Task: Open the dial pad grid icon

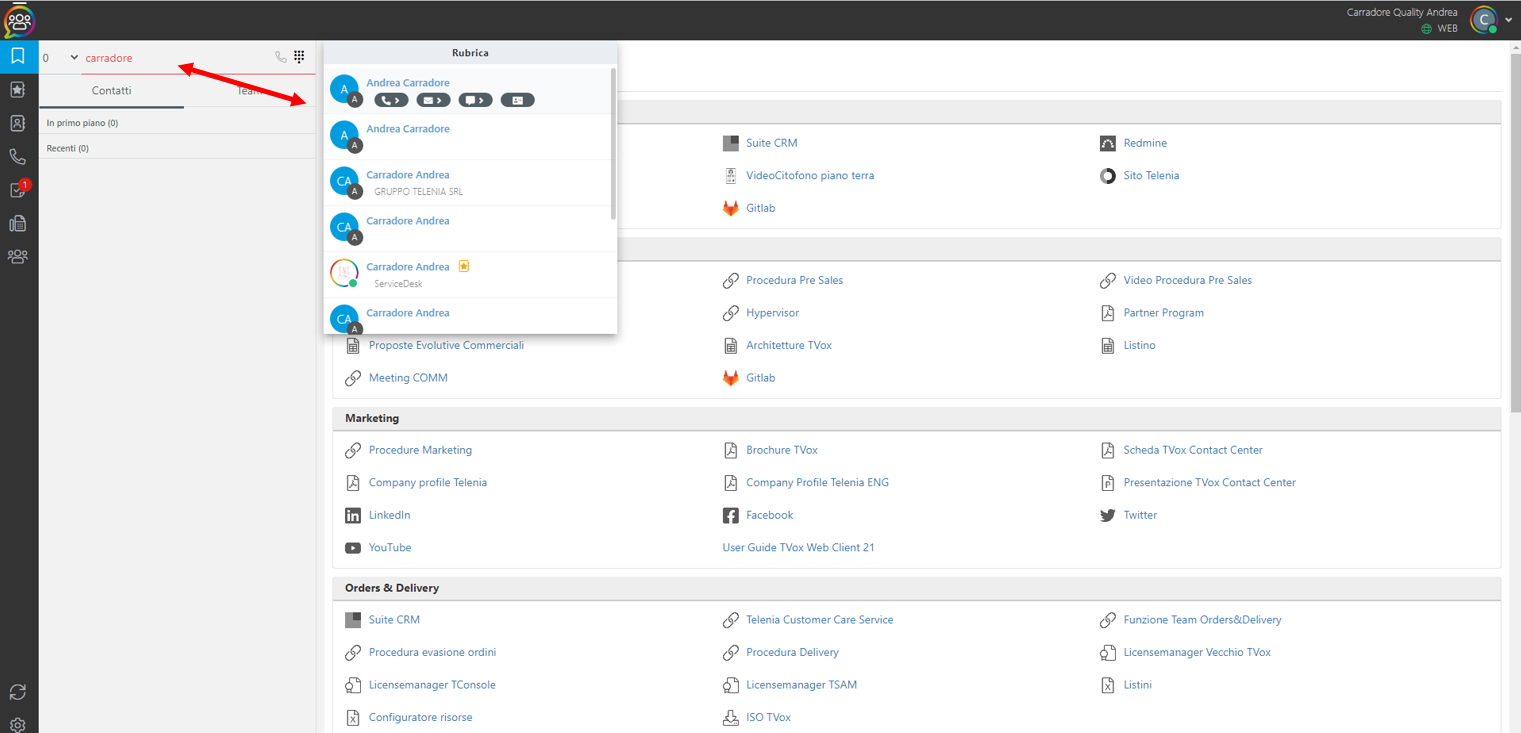Action: point(299,57)
